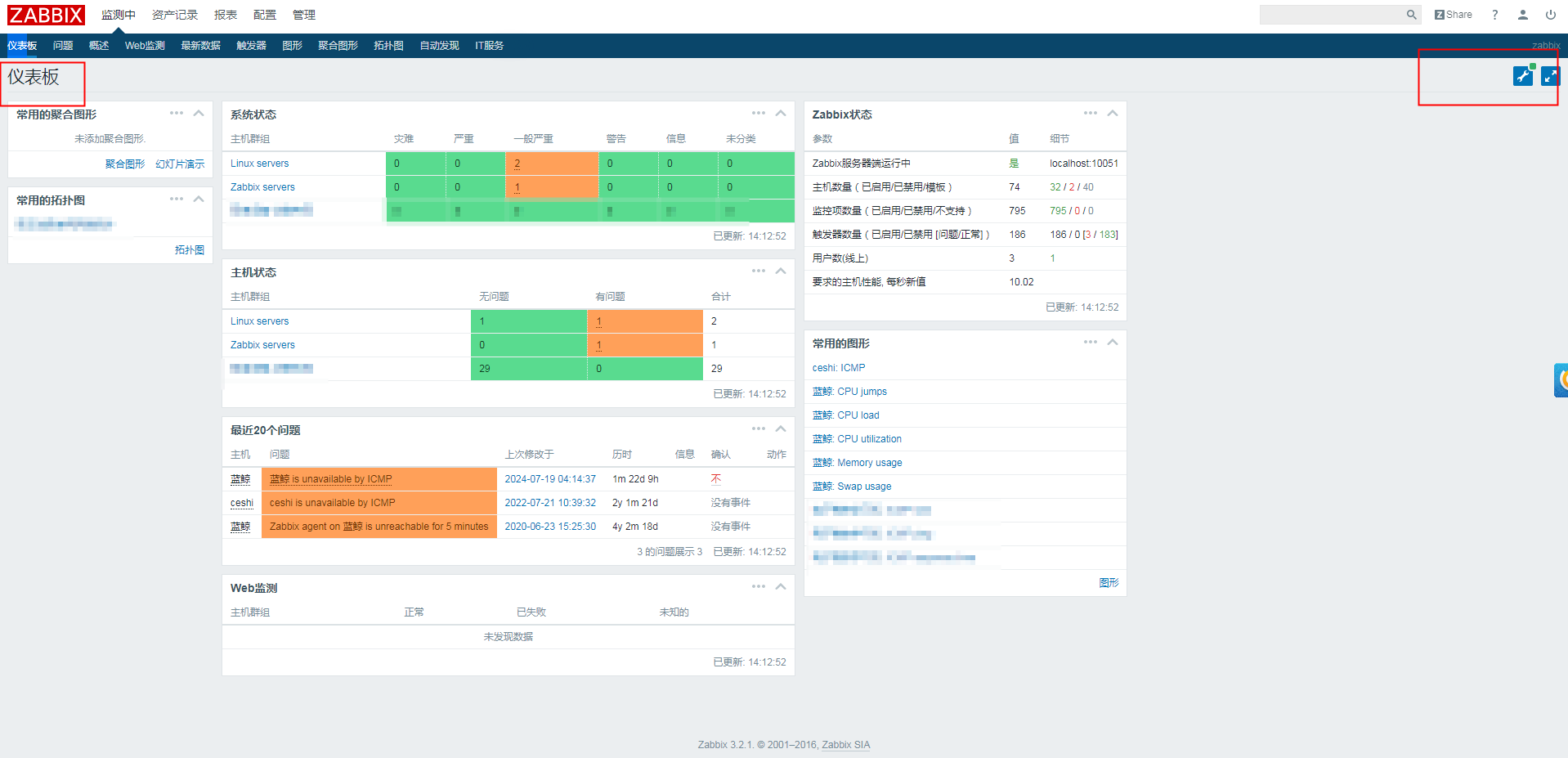Screen dimensions: 1568x758
Task: Click the 不 acknowledge link
Action: pyautogui.click(x=716, y=479)
